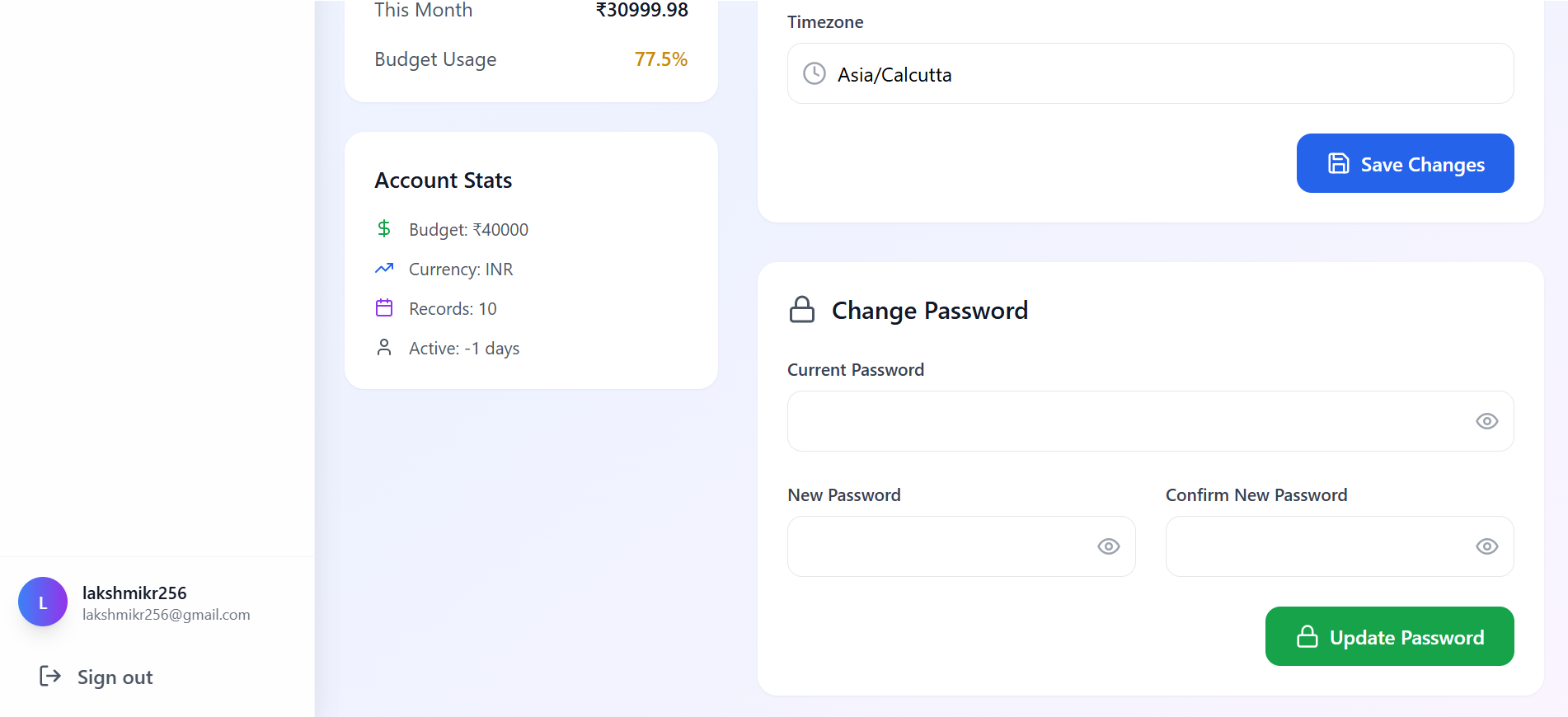This screenshot has width=1568, height=717.
Task: Click the round L profile avatar
Action: coord(43,602)
